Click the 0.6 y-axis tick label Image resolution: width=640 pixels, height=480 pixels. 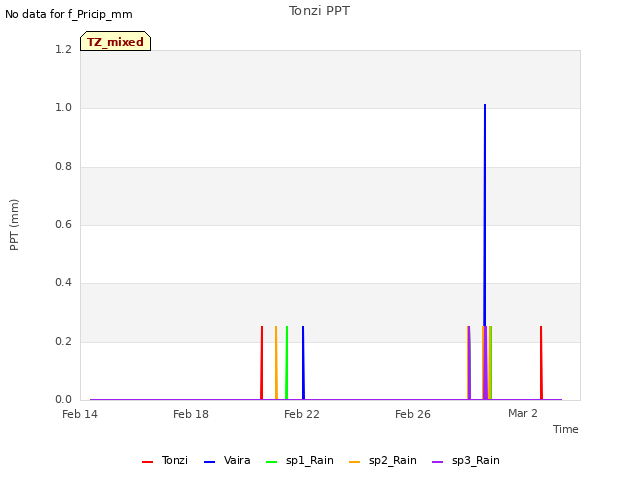click(63, 224)
